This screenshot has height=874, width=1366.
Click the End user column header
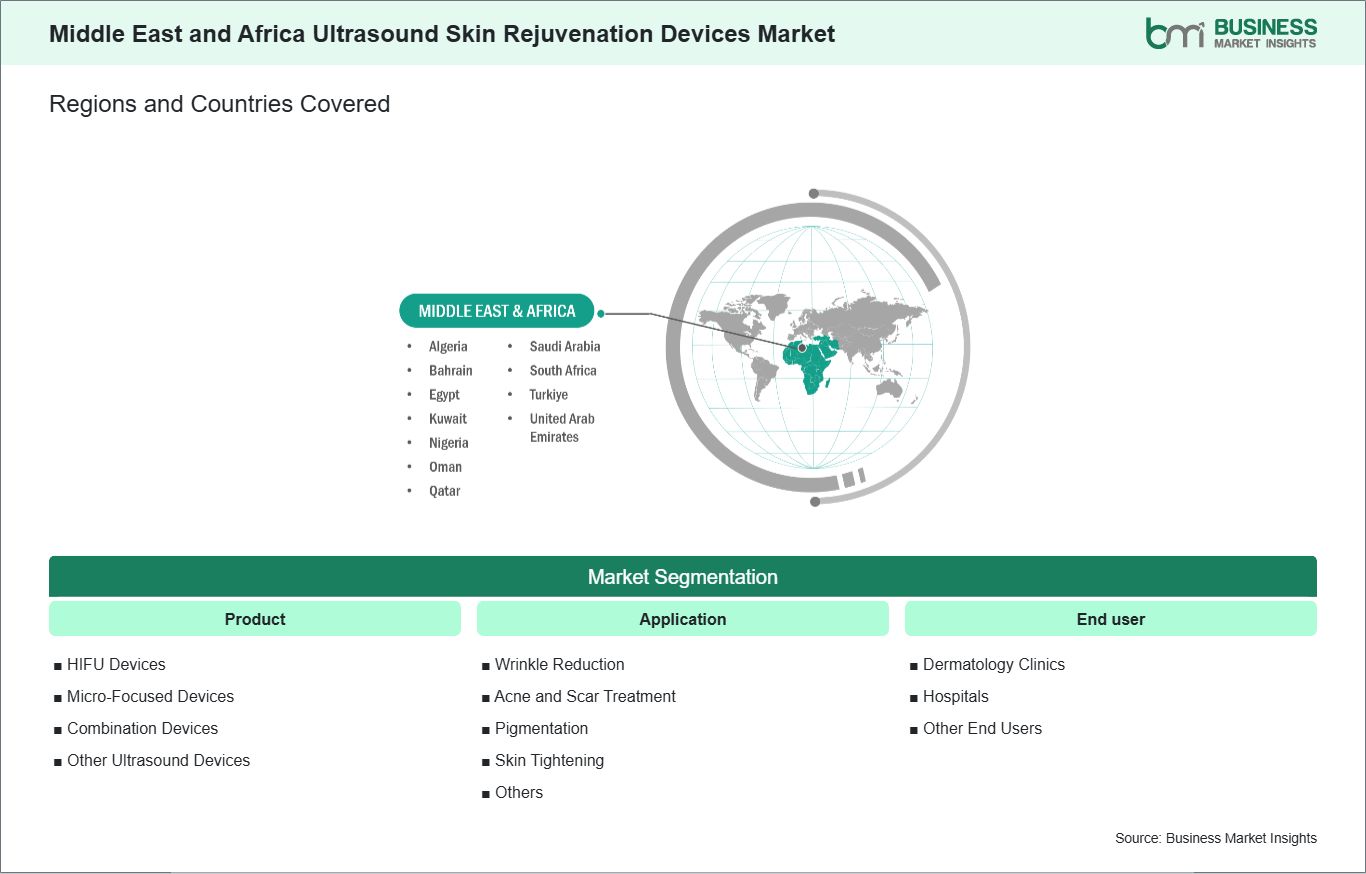1111,619
